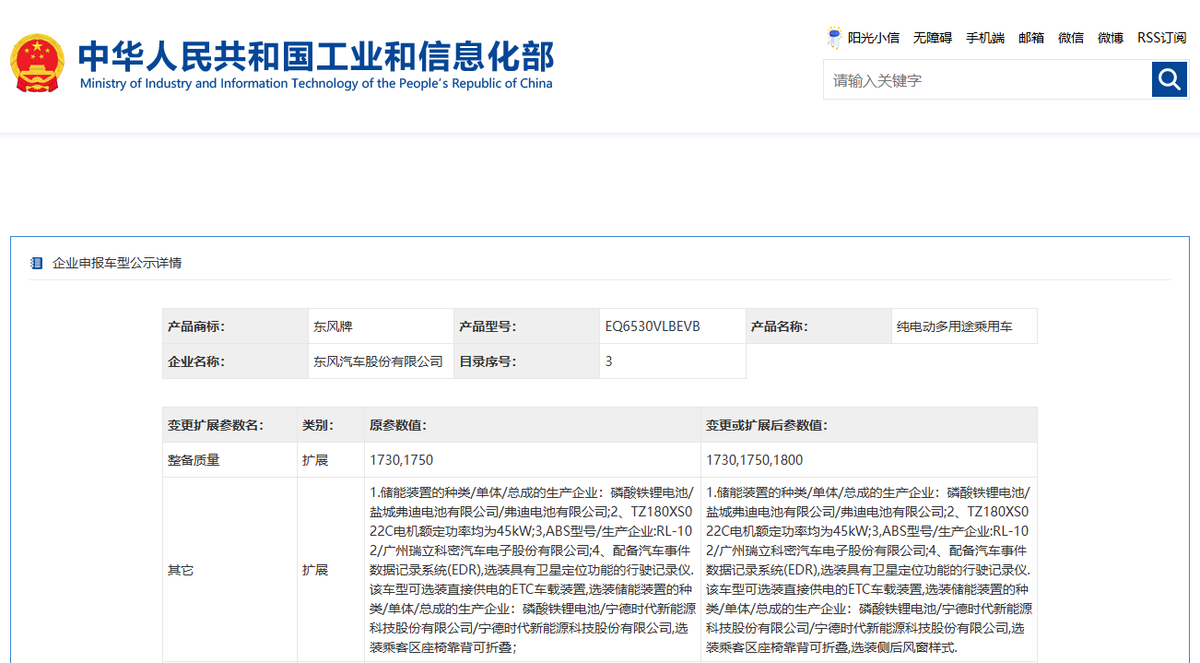Click the 企业申报车型公示详情 section heading
This screenshot has height=663, width=1200.
click(x=117, y=263)
